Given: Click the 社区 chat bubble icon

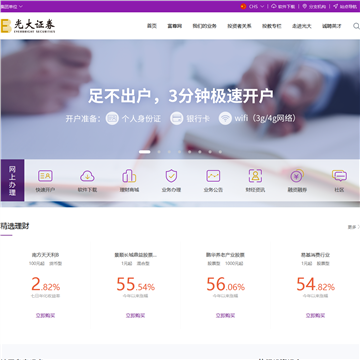Looking at the screenshot, I should click(339, 176).
